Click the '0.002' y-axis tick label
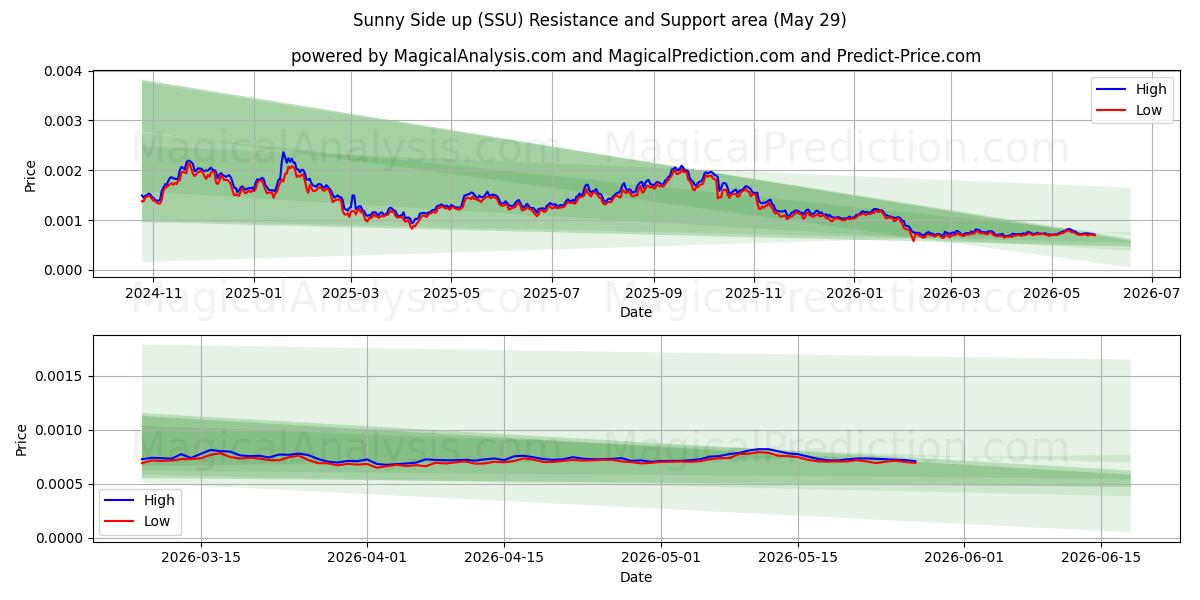Screen dimensions: 1200x600 (65, 171)
